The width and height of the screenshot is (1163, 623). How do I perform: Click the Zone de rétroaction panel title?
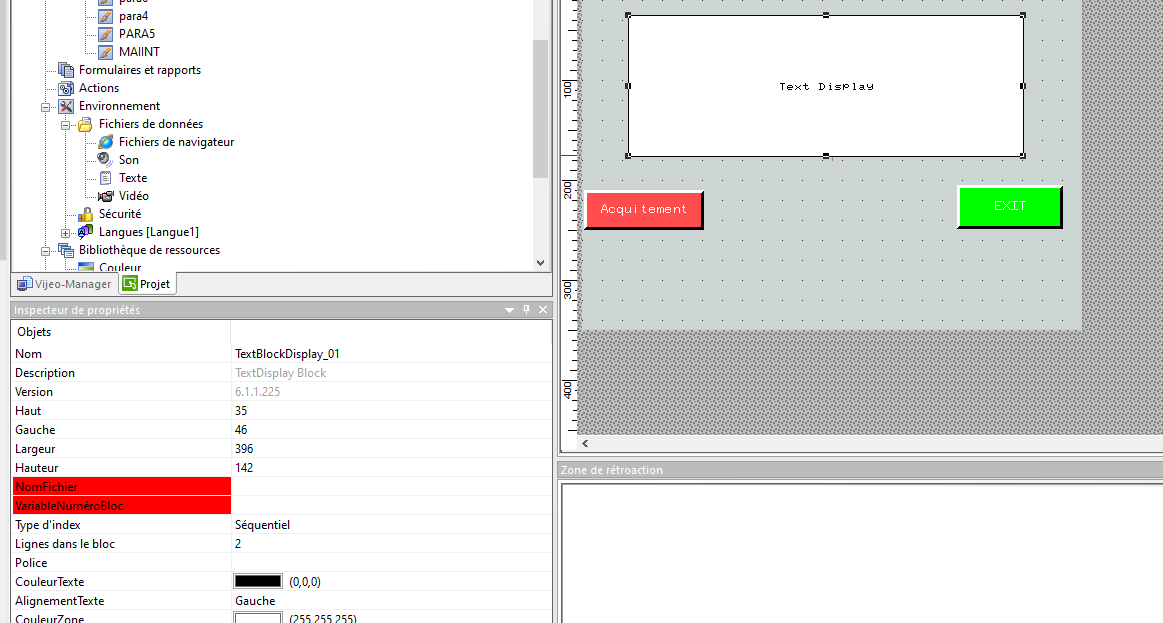click(x=612, y=470)
